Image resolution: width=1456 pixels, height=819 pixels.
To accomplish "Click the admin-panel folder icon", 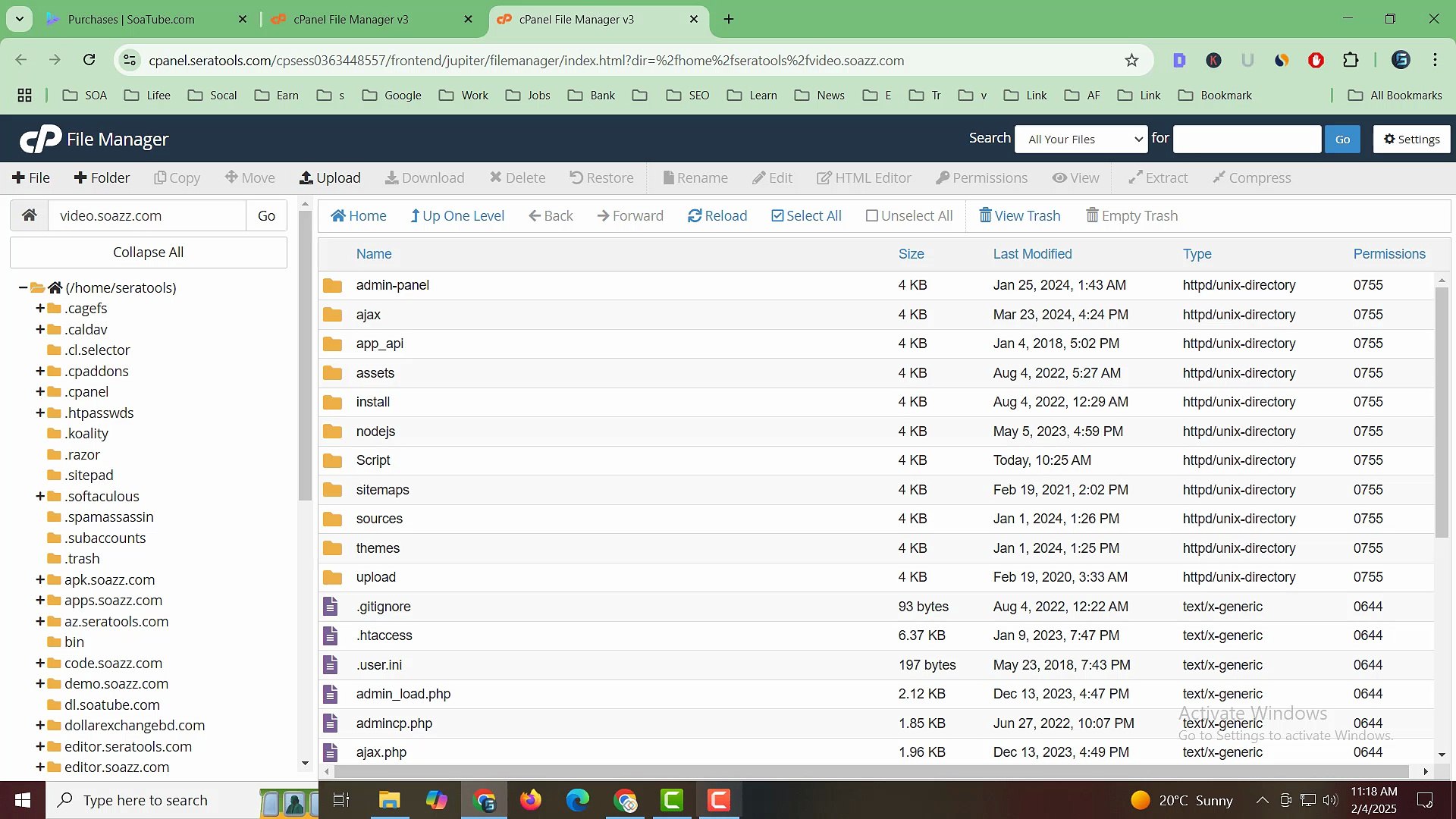I will pyautogui.click(x=332, y=285).
